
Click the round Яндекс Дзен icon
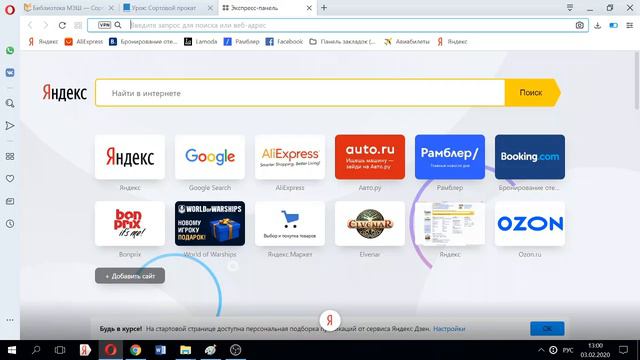point(330,320)
